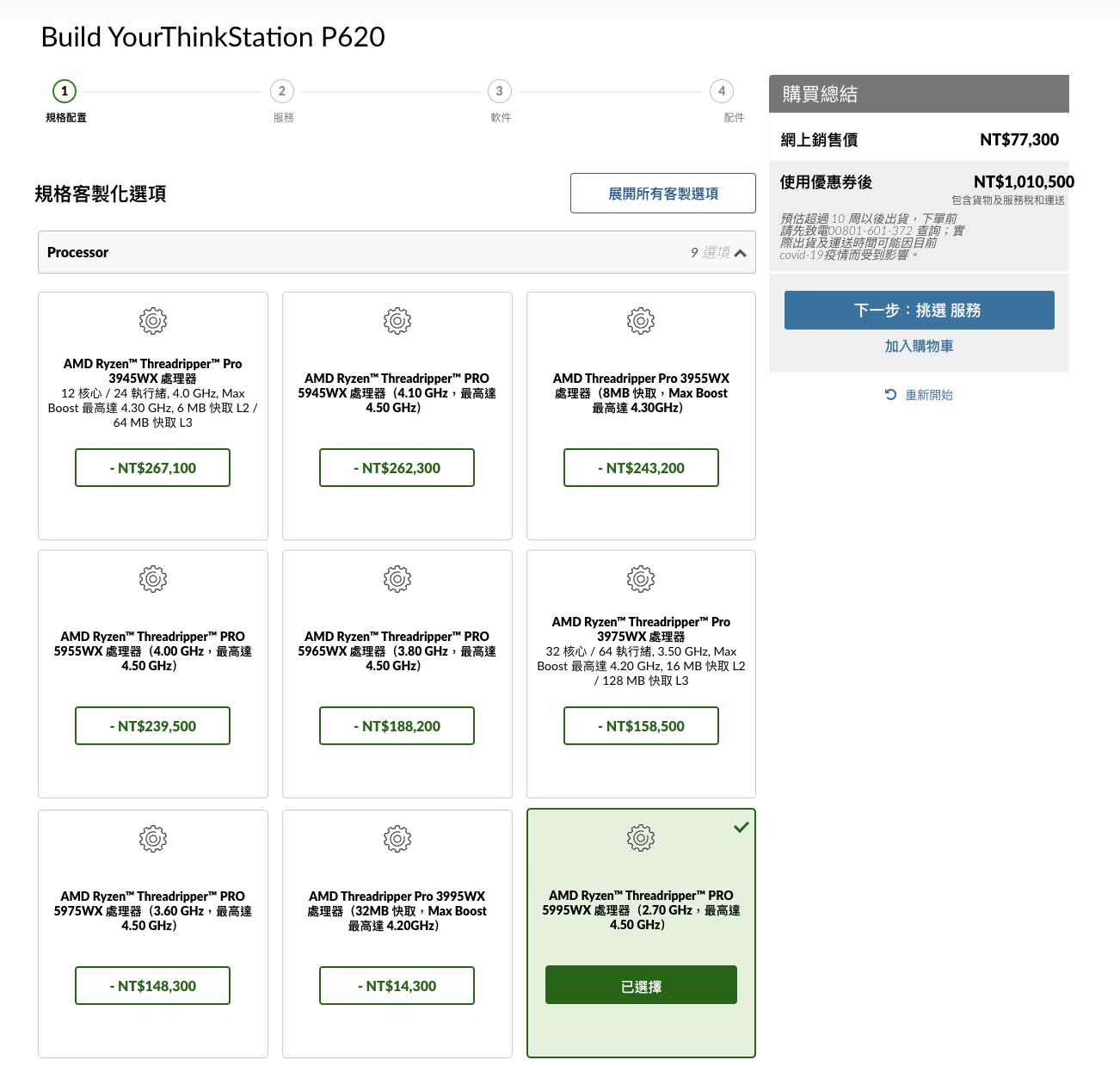Click the restart arrow icon beside 重新開始
Image resolution: width=1120 pixels, height=1066 pixels.
point(890,395)
